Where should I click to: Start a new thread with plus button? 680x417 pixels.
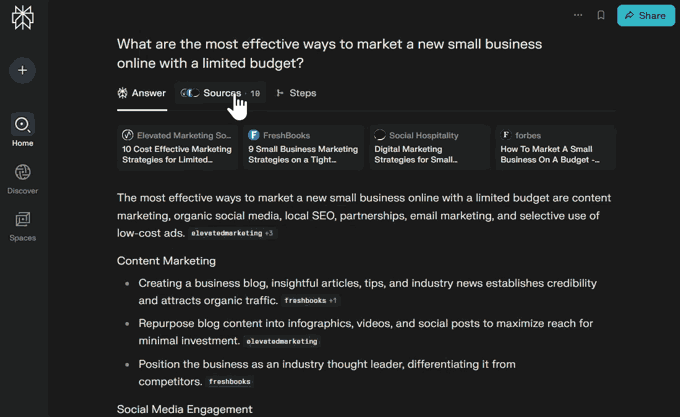coord(22,70)
